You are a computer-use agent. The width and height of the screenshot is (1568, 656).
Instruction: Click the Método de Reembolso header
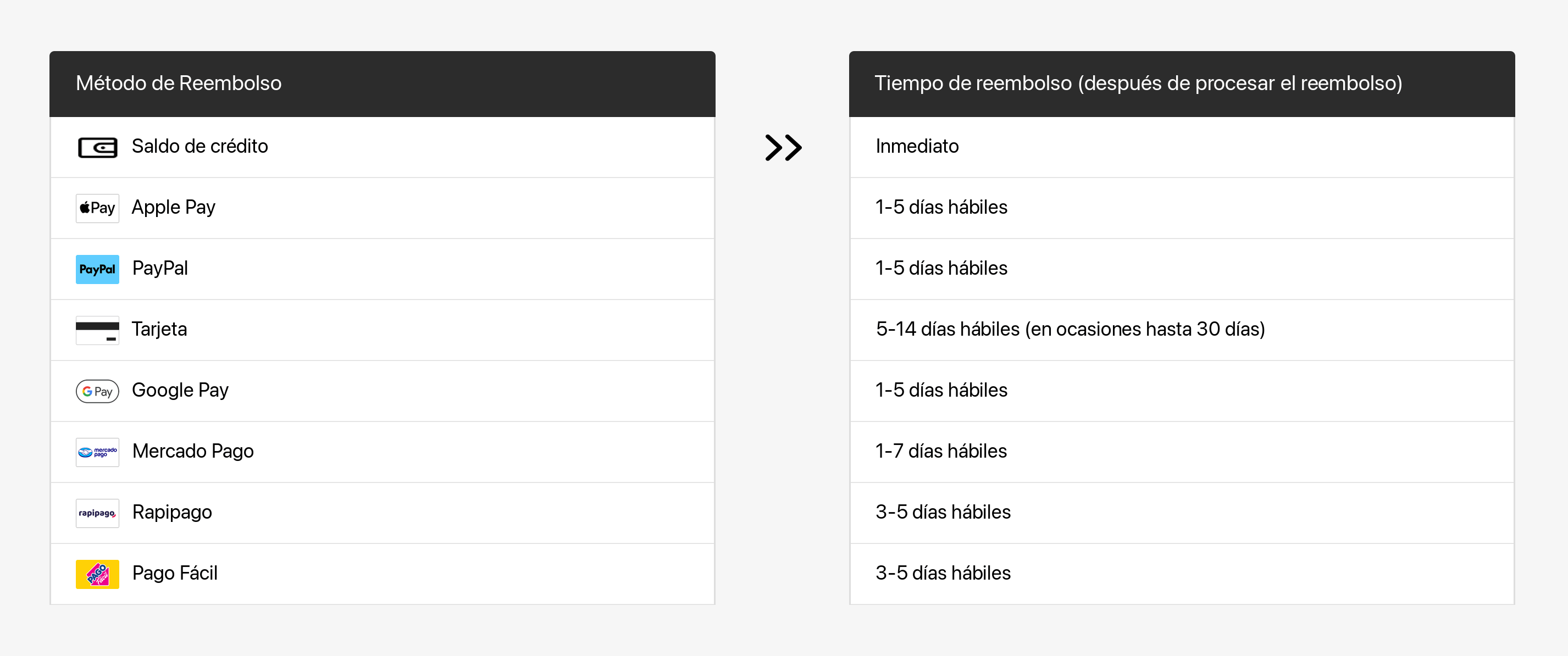click(x=179, y=83)
